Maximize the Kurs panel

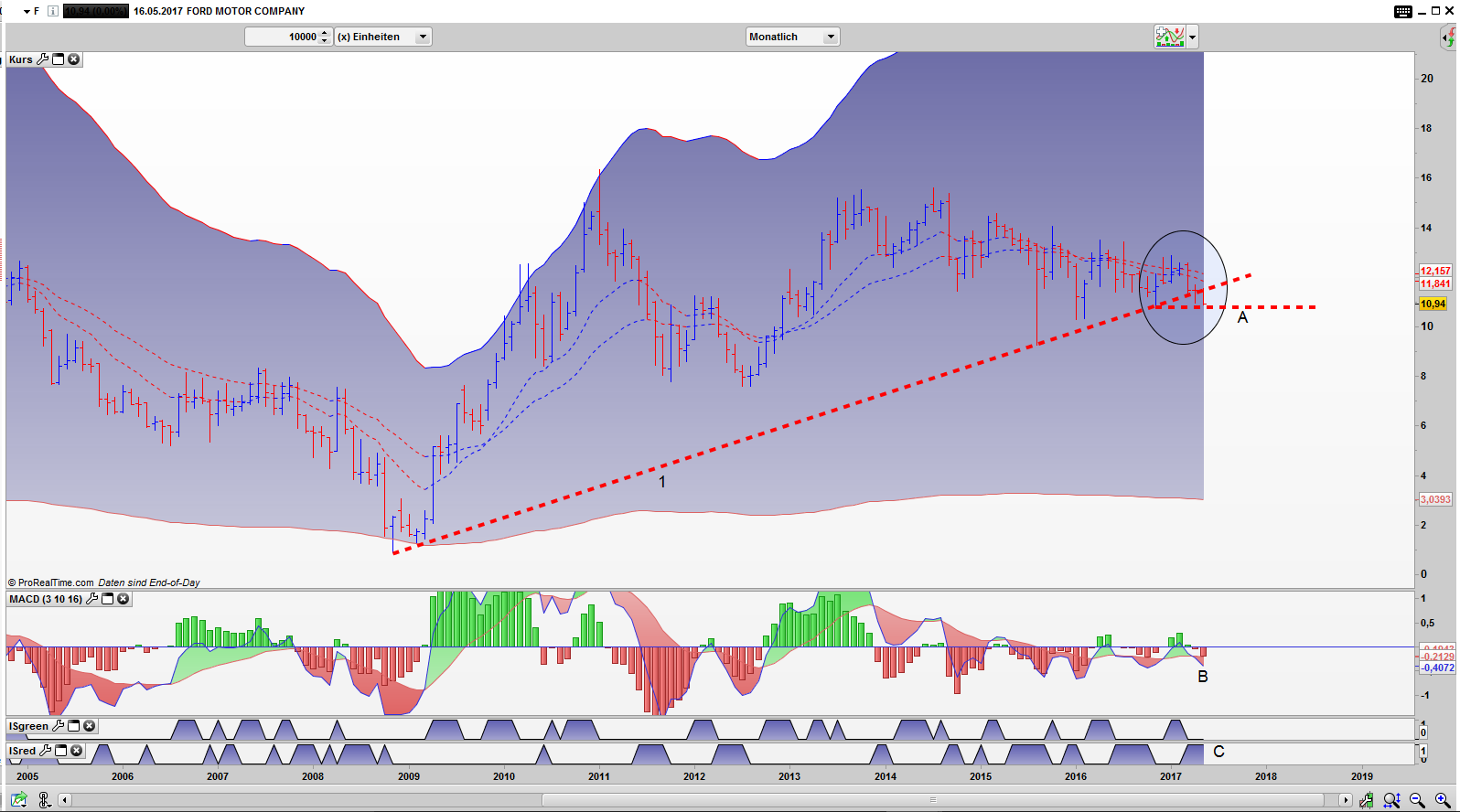(59, 59)
